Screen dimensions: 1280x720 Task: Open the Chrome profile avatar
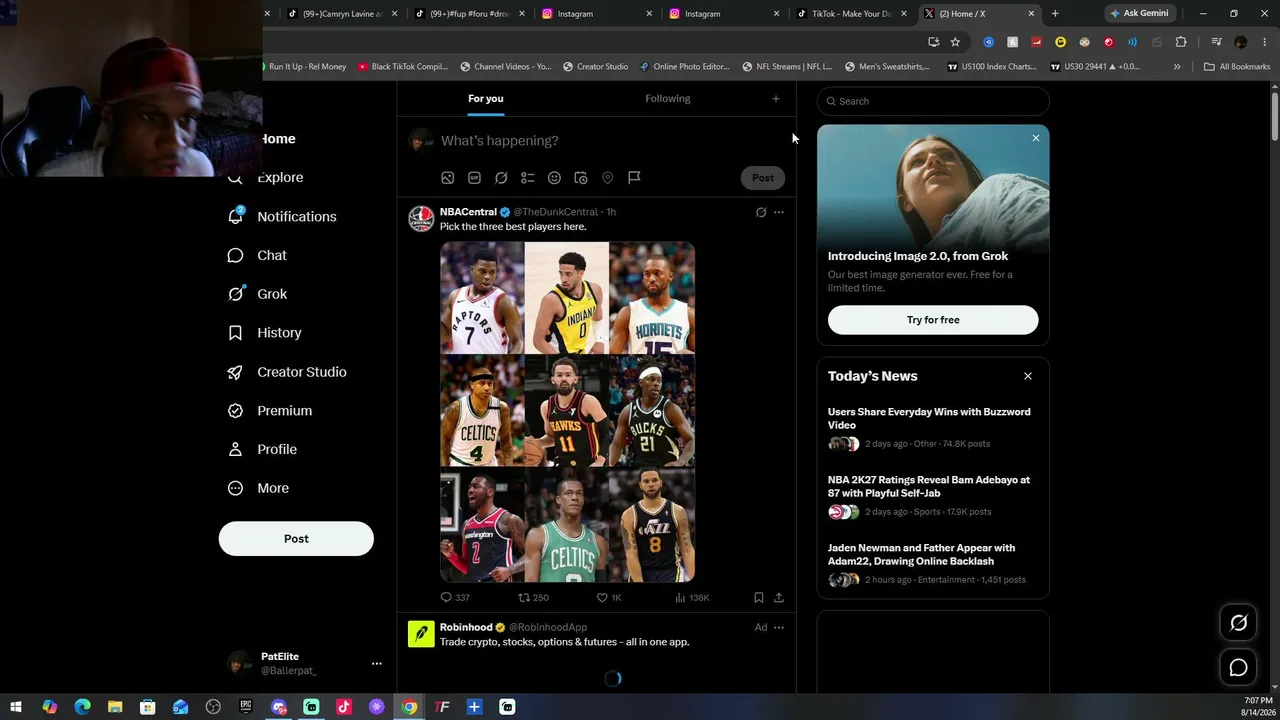click(x=1241, y=42)
